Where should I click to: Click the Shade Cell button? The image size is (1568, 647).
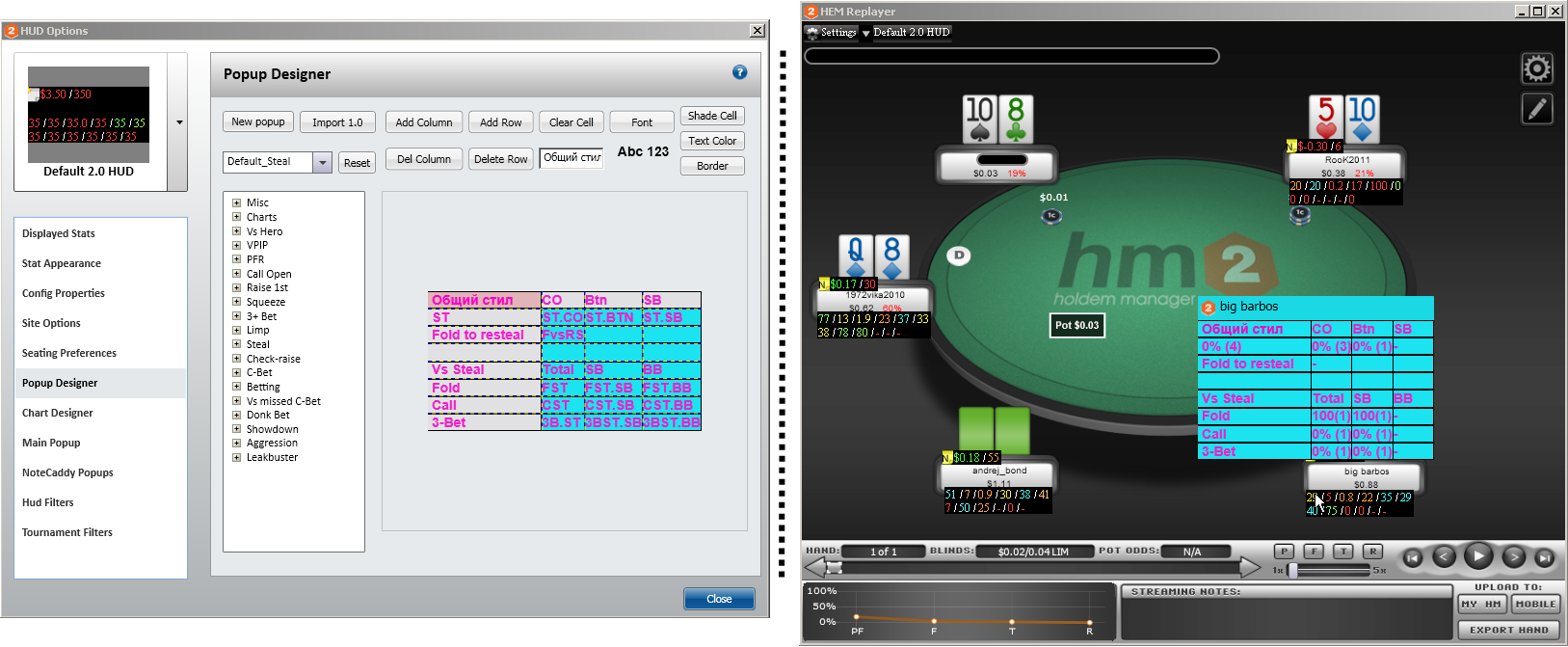point(712,116)
